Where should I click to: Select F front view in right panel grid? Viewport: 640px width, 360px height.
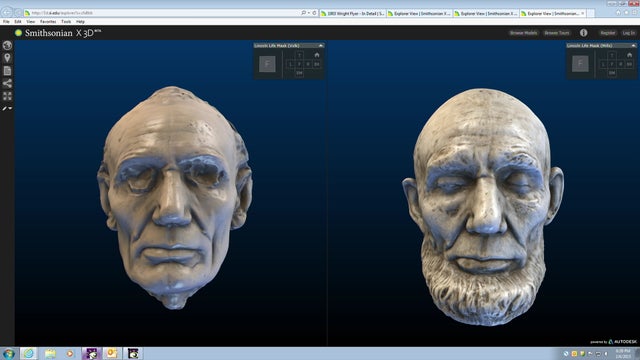point(612,64)
